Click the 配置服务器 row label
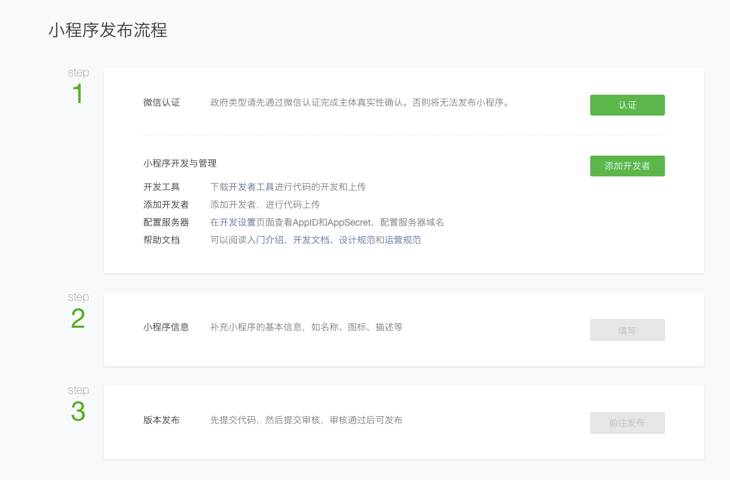730x480 pixels. 166,222
